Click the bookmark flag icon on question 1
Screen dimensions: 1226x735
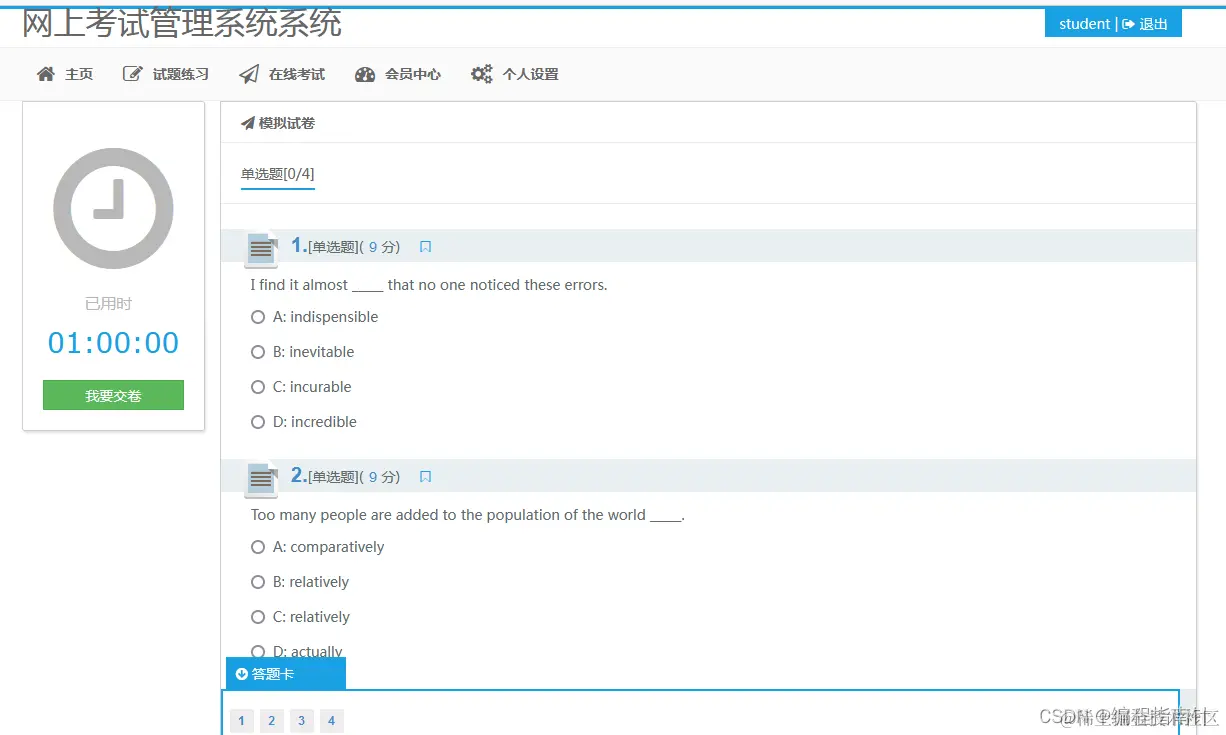click(x=425, y=247)
